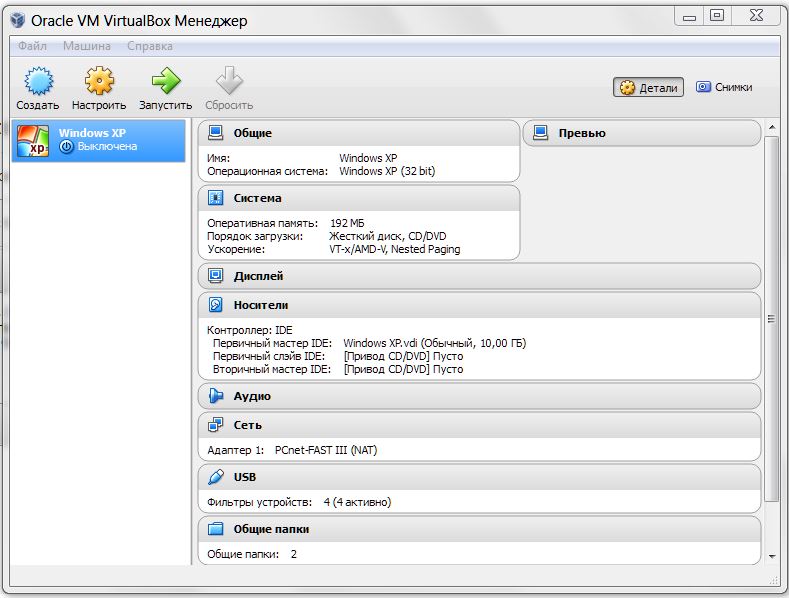This screenshot has width=789, height=598.
Task: Click the memory value 192 МБ
Action: click(347, 223)
